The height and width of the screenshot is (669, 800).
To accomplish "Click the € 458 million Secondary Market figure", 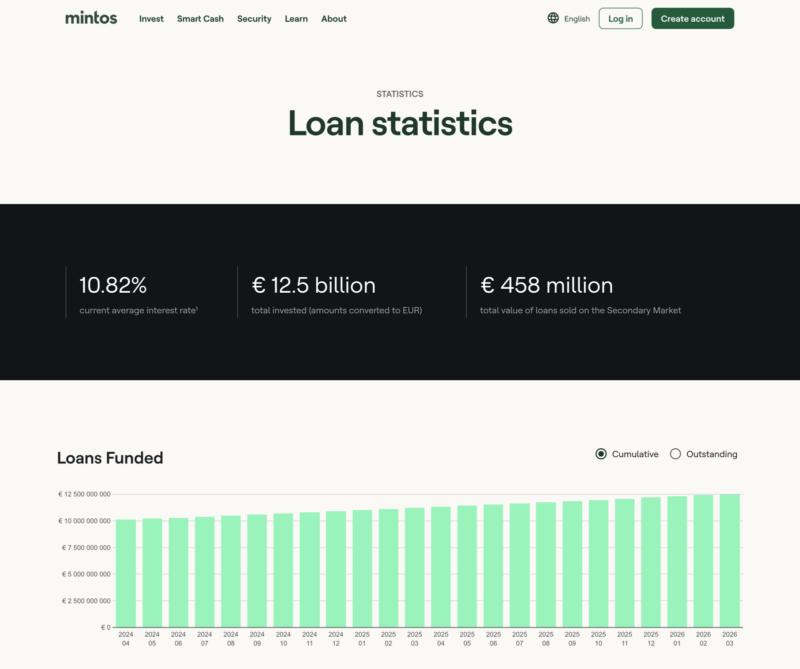I will tap(545, 285).
